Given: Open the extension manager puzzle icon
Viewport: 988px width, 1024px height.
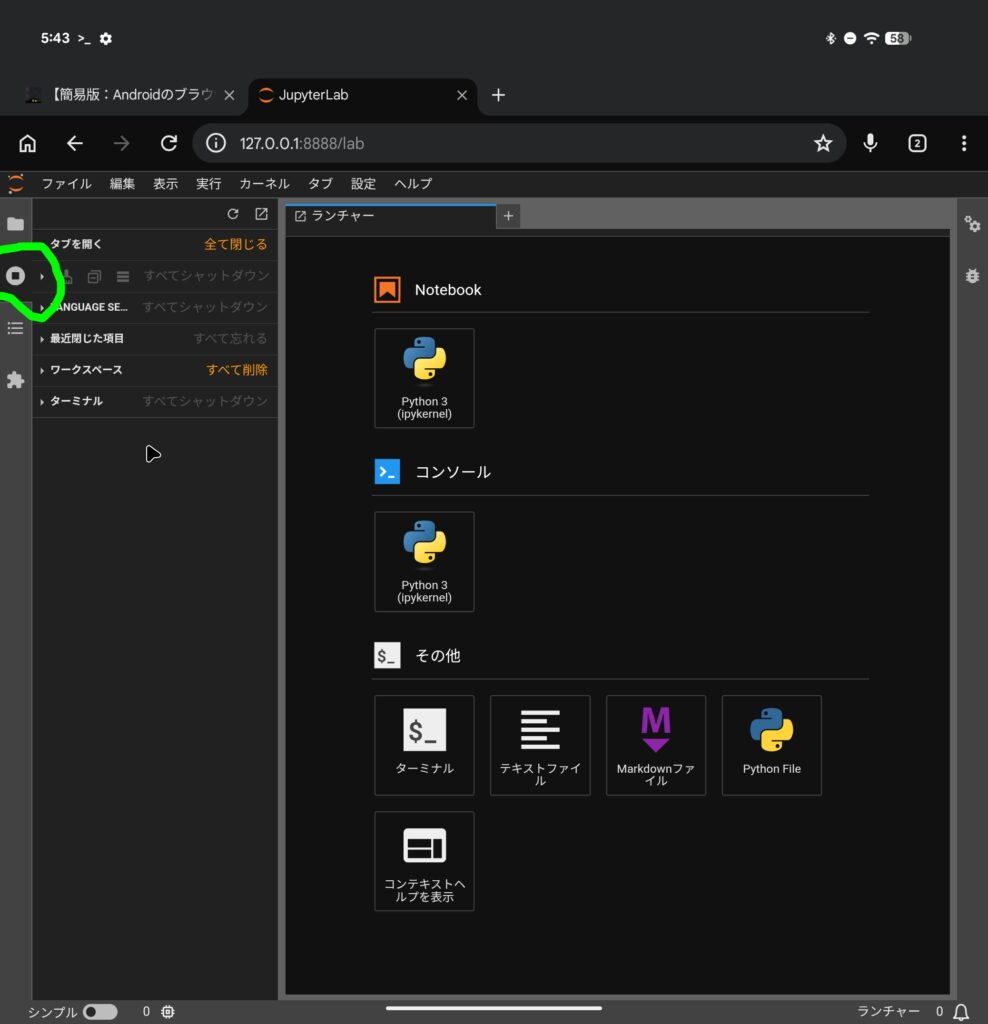Looking at the screenshot, I should [x=15, y=380].
